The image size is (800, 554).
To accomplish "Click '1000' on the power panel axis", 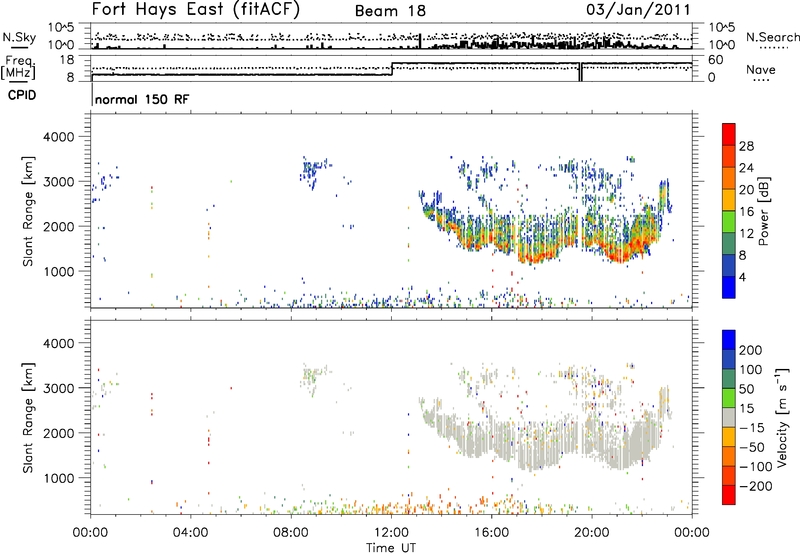I will [58, 271].
